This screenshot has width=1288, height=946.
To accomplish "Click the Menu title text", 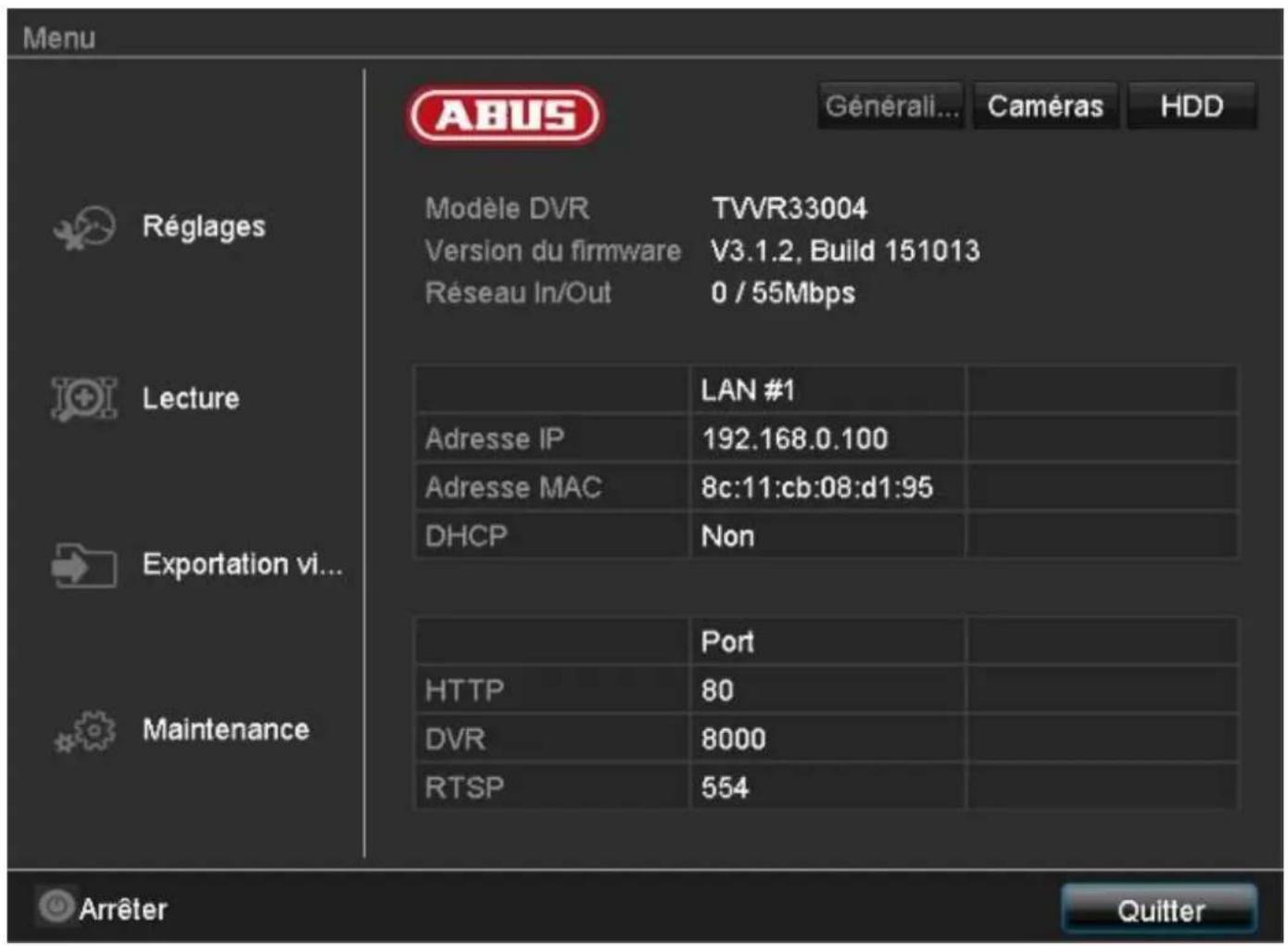I will pos(59,38).
